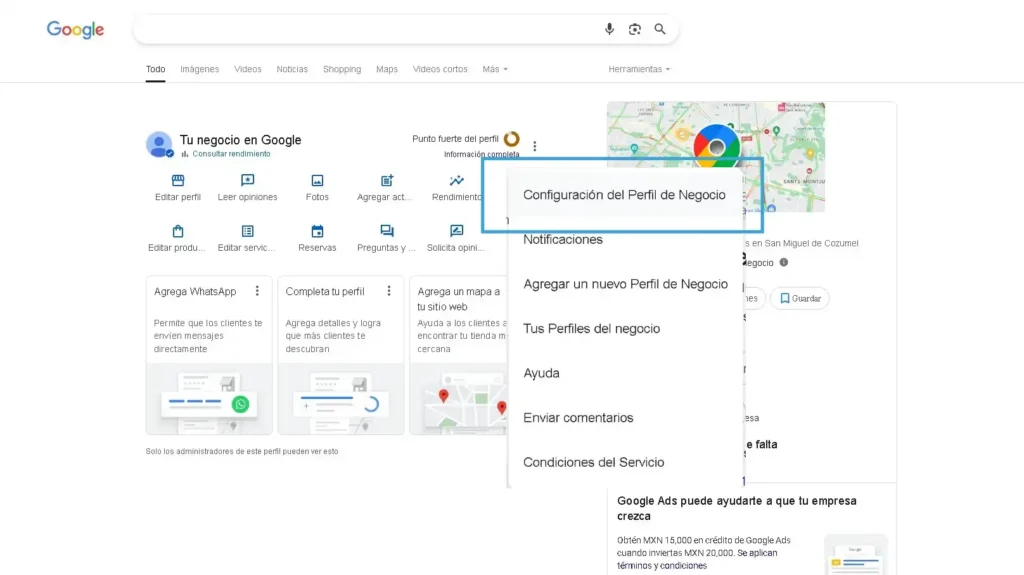The width and height of the screenshot is (1024, 575).
Task: Switch to the Shopping tab
Action: [x=342, y=69]
